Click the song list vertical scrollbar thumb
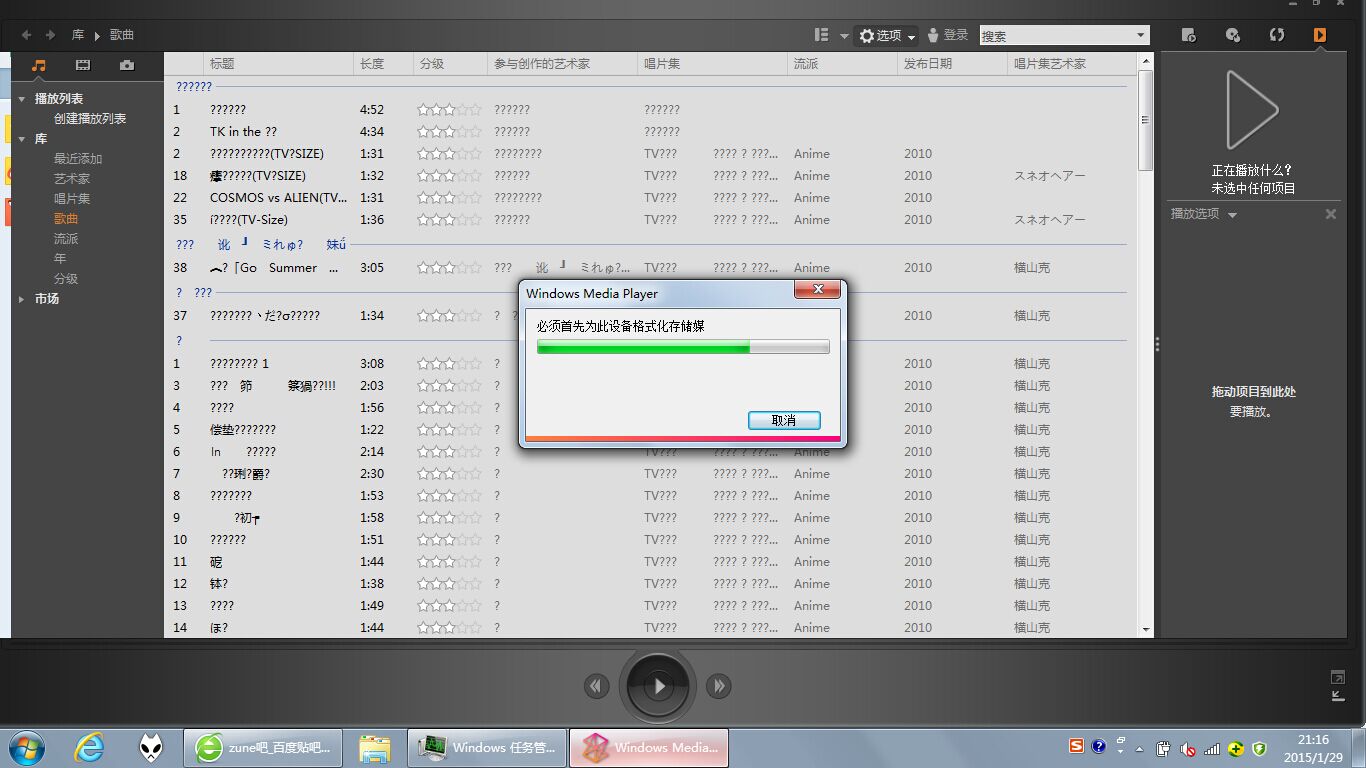Screen dimensions: 1366x768 (x=1146, y=120)
